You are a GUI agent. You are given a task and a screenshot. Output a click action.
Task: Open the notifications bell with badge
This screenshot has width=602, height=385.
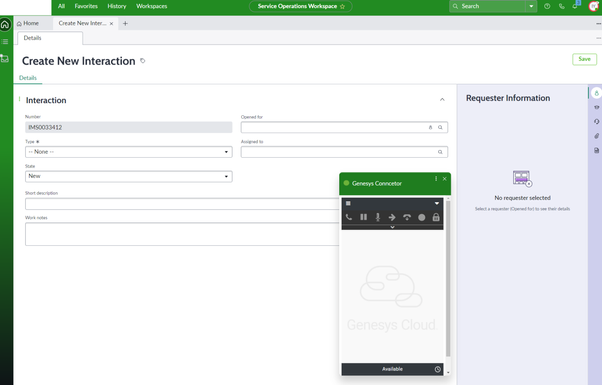pyautogui.click(x=575, y=6)
